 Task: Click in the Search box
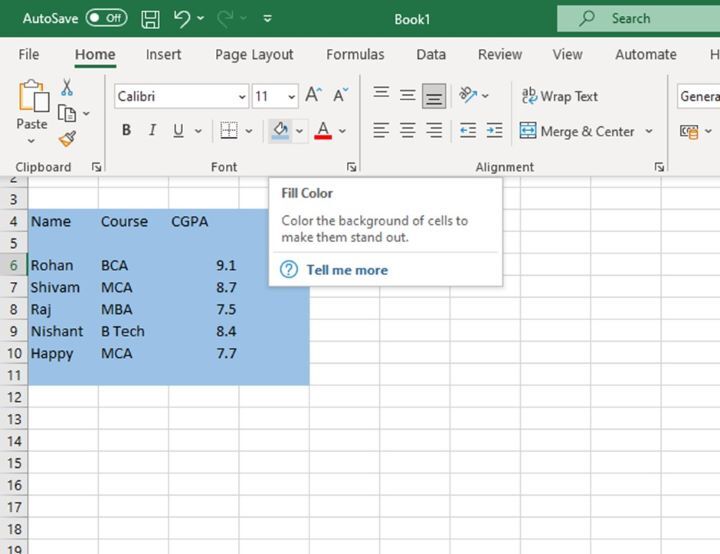[x=640, y=18]
